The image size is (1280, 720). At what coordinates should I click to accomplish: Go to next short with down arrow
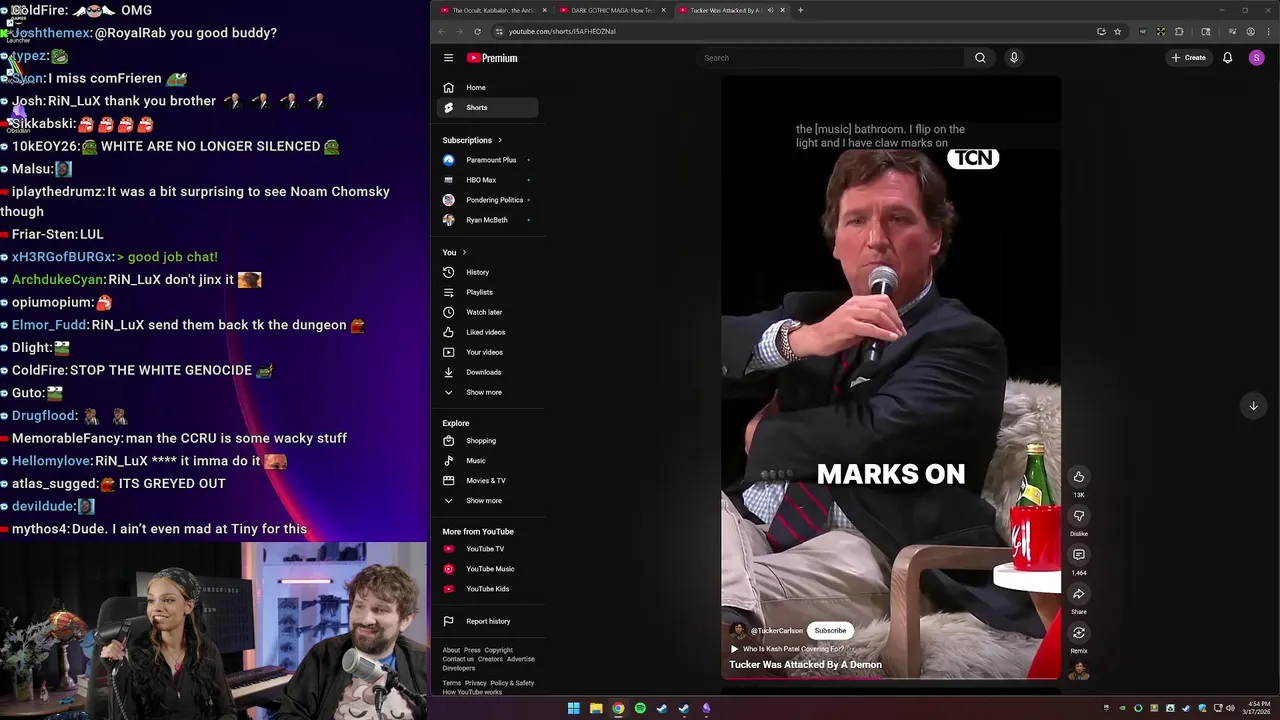(x=1253, y=405)
